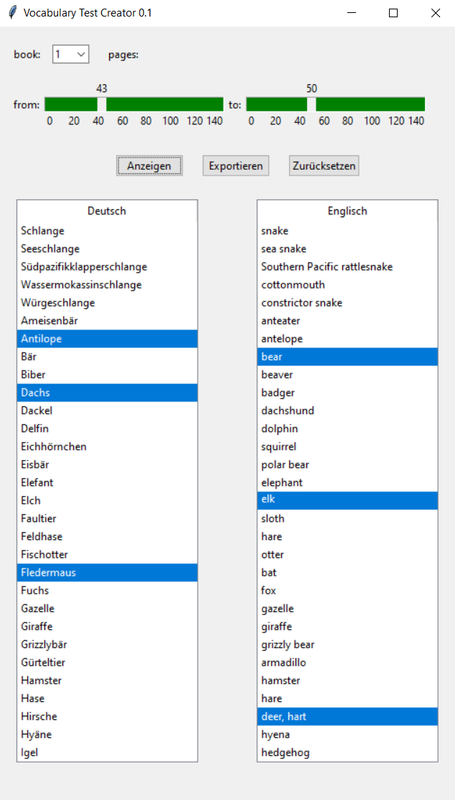Screen dimensions: 455x800
Task: Click the highlighted 'bear' row
Action: tap(347, 357)
